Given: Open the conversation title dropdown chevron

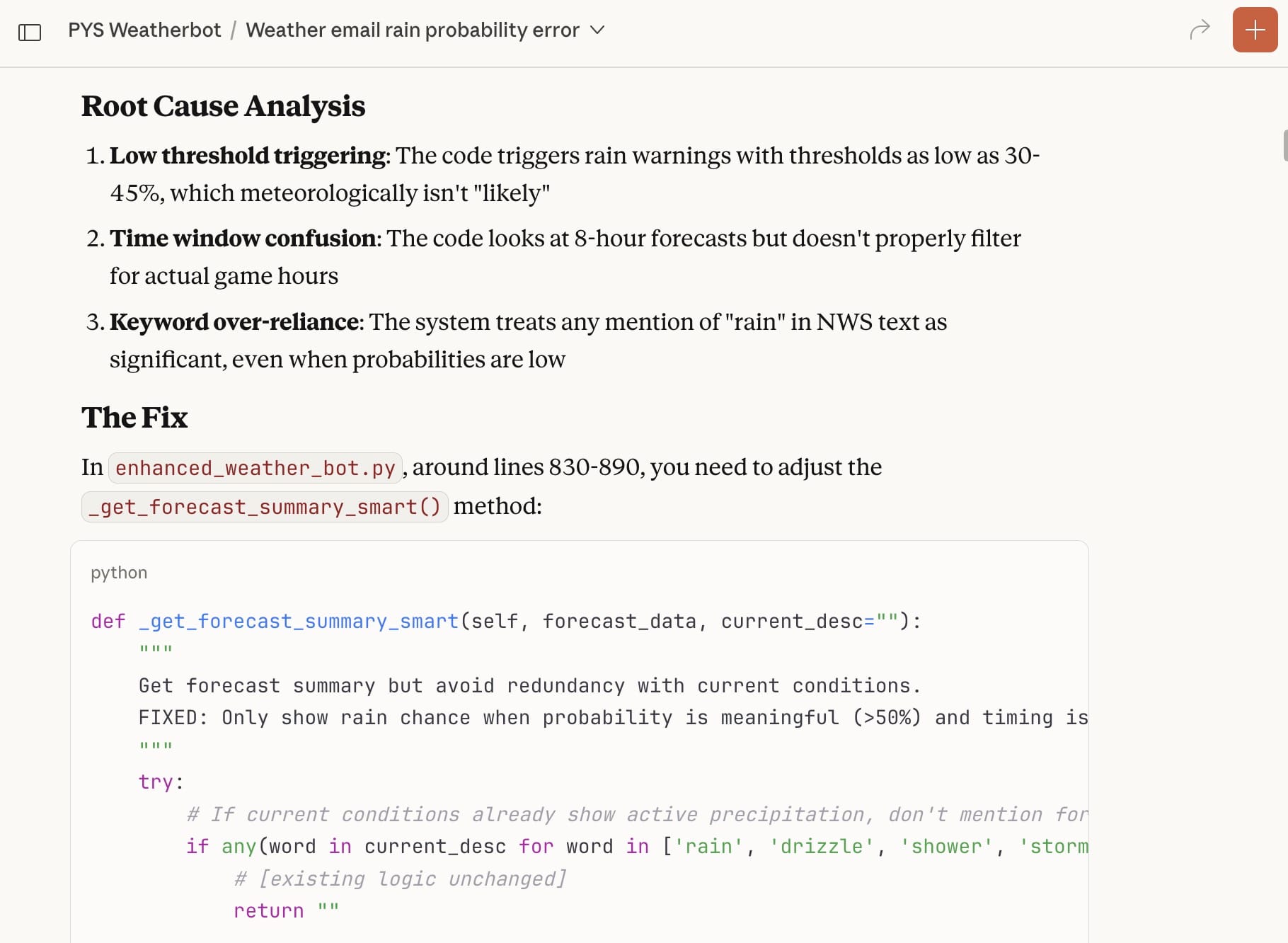Looking at the screenshot, I should coord(597,30).
